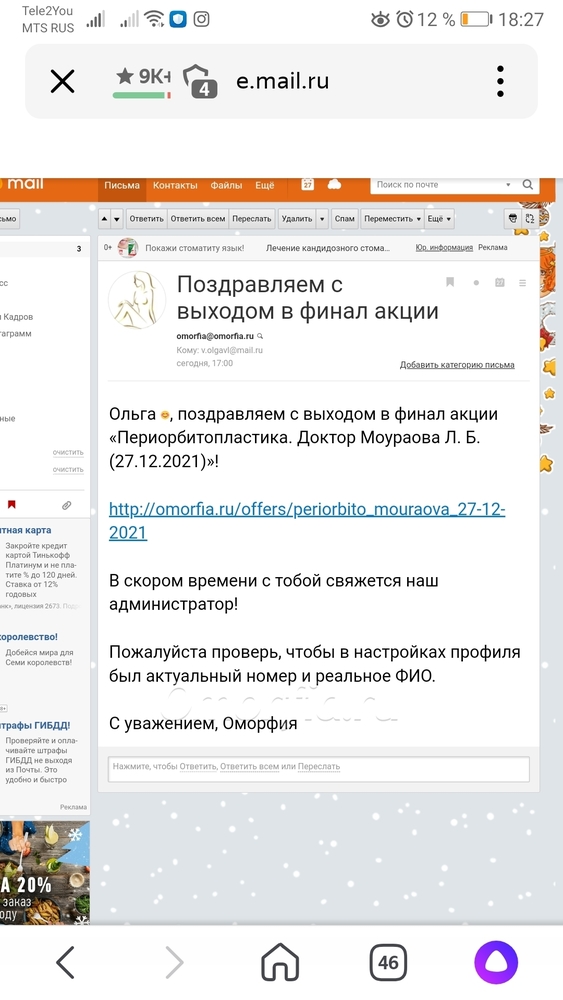Viewport: 563px width, 1000px height.
Task: Switch to the Файлы tab
Action: 226,186
